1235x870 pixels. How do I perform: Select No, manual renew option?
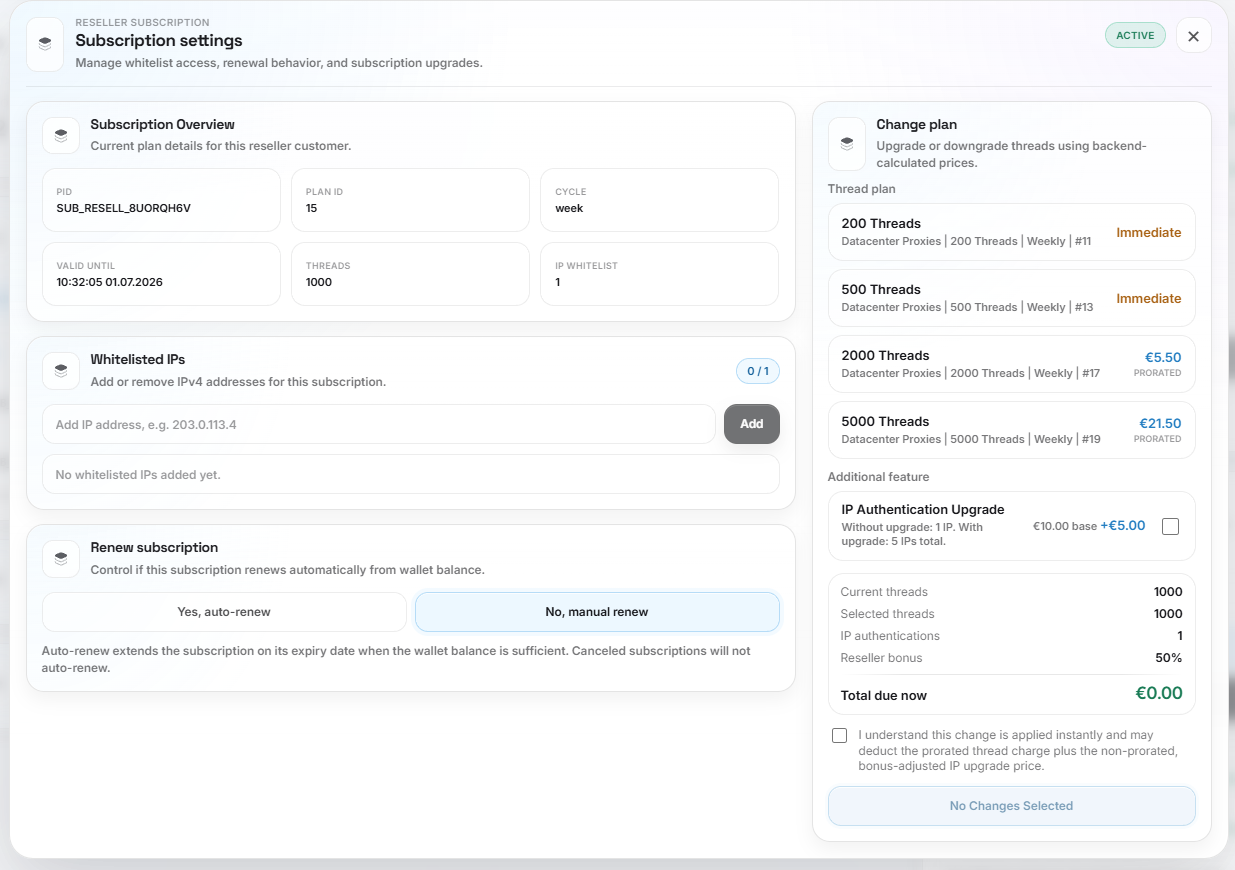pos(597,612)
